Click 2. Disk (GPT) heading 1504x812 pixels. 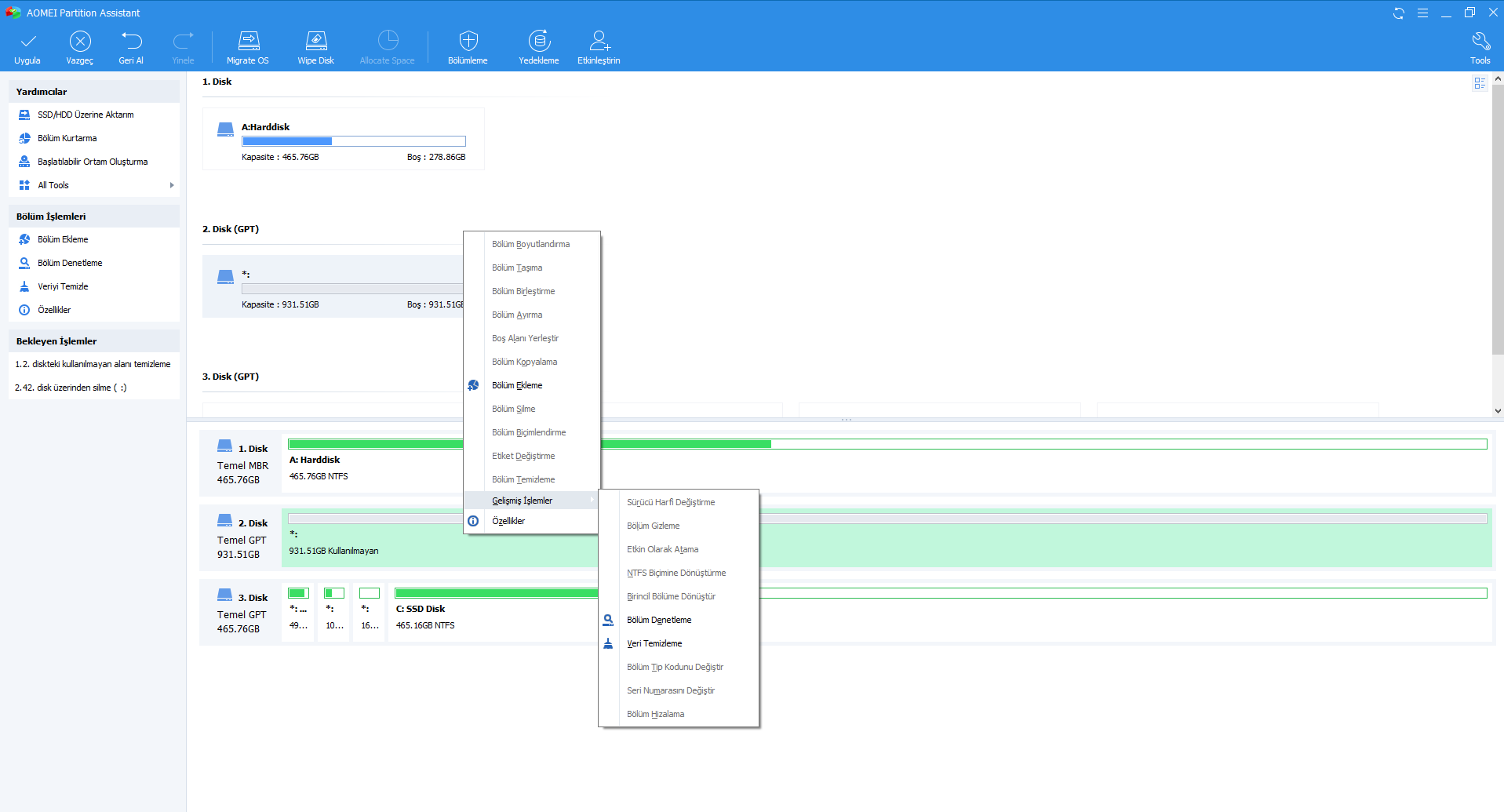(x=231, y=229)
